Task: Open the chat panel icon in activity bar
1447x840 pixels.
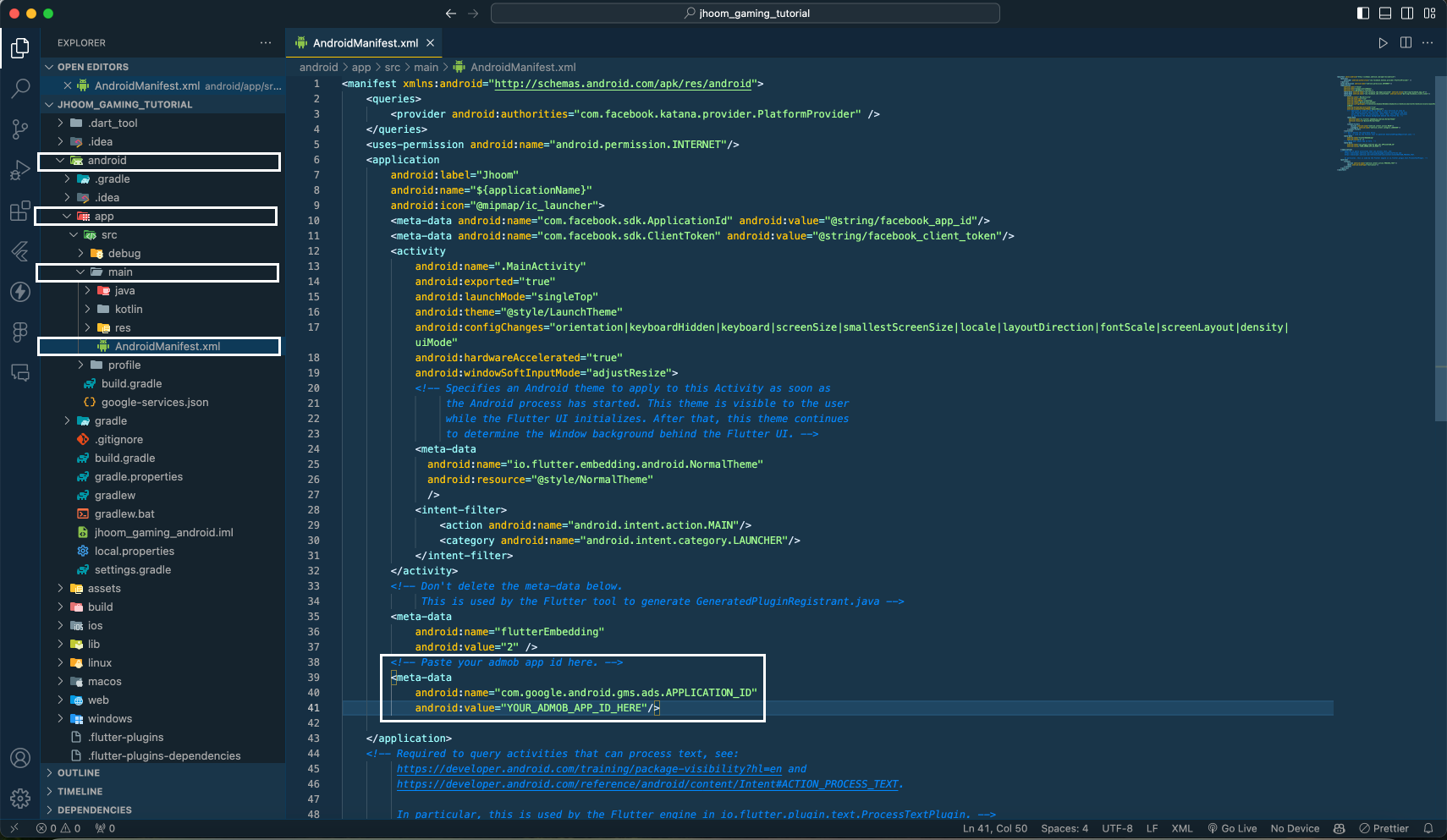Action: tap(20, 373)
